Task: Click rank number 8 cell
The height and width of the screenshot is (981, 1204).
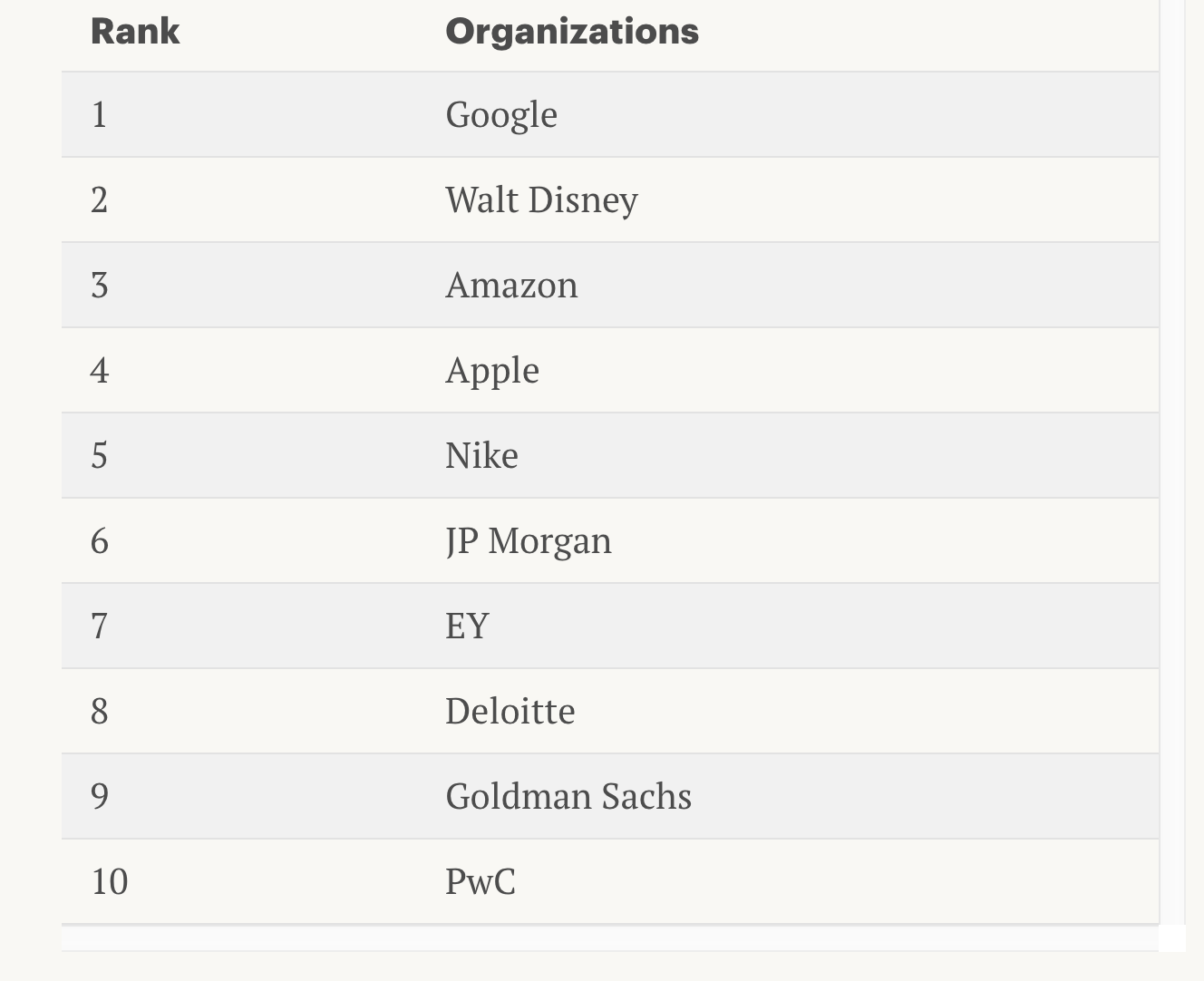Action: pos(100,712)
